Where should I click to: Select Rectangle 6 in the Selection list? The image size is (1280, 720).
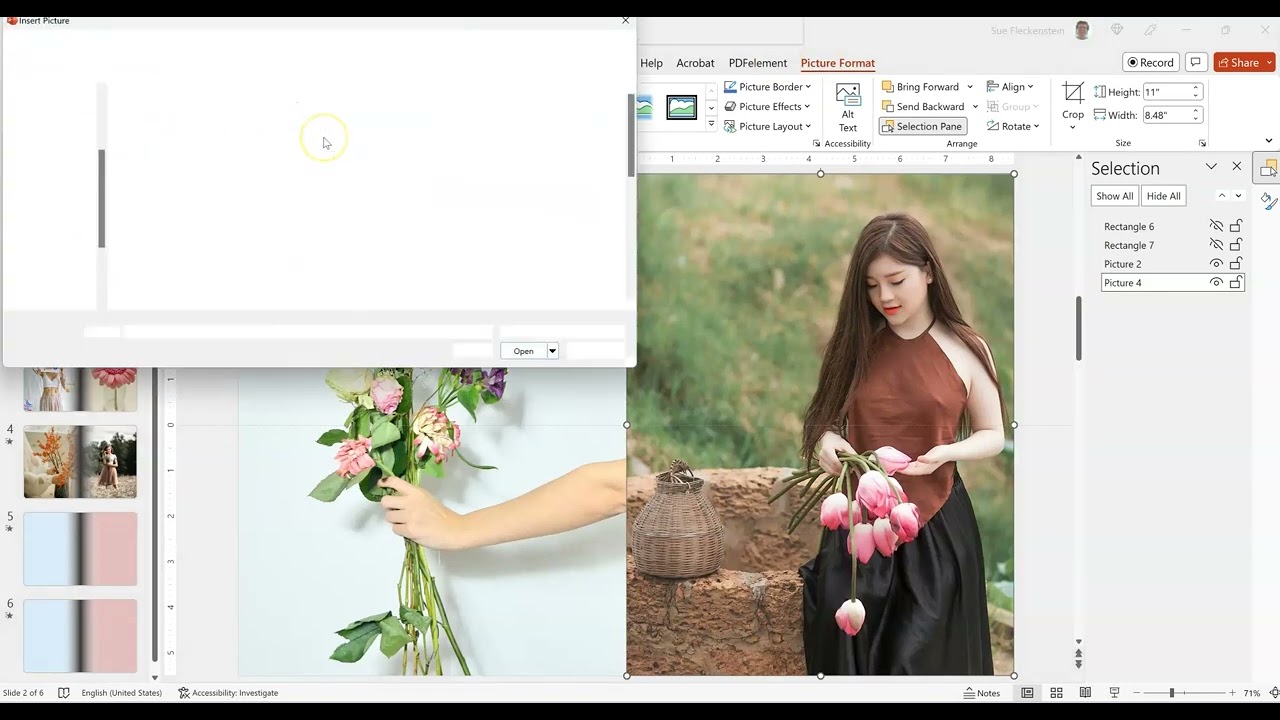1129,226
